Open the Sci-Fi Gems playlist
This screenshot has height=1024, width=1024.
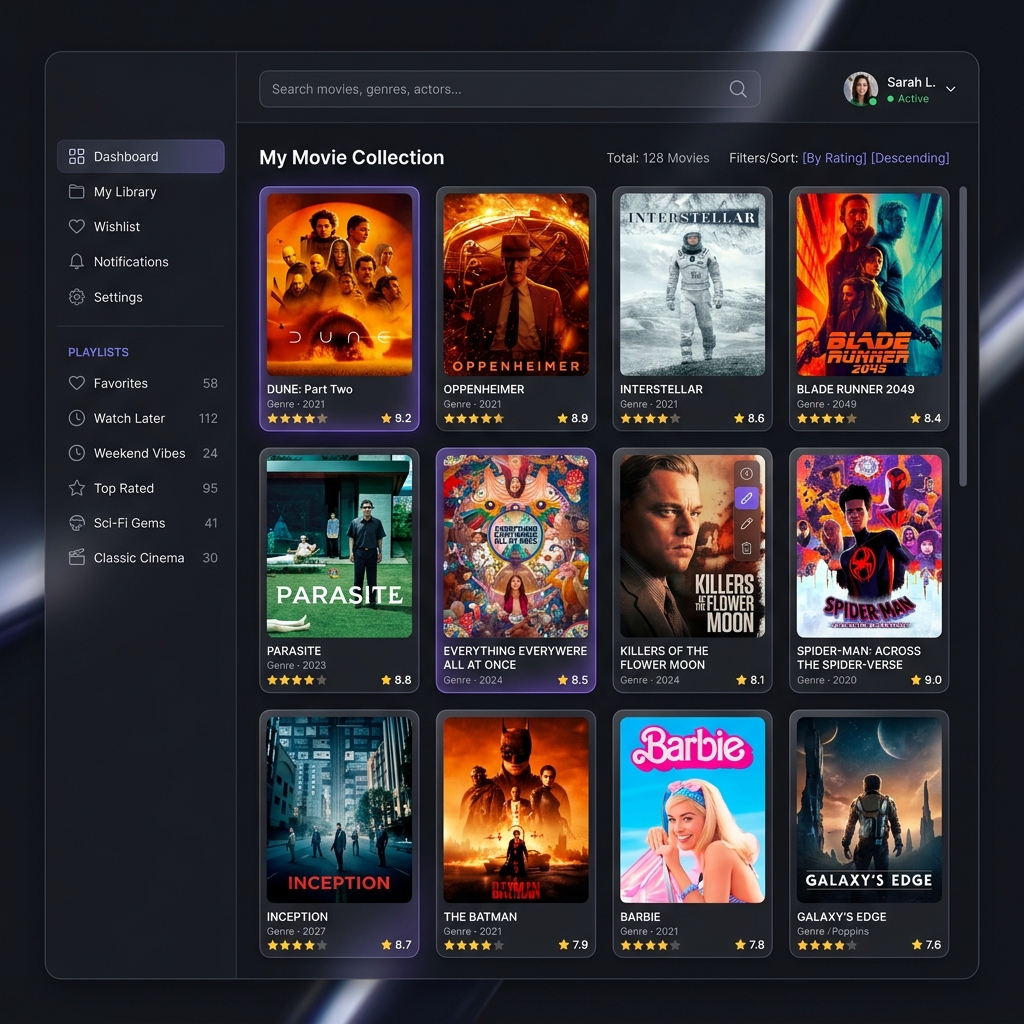tap(128, 523)
